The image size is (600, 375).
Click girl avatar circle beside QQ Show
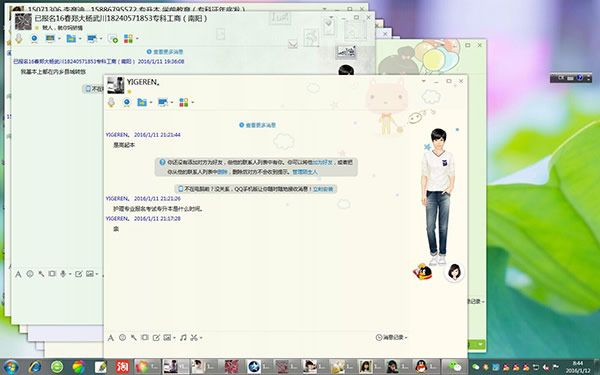(454, 272)
